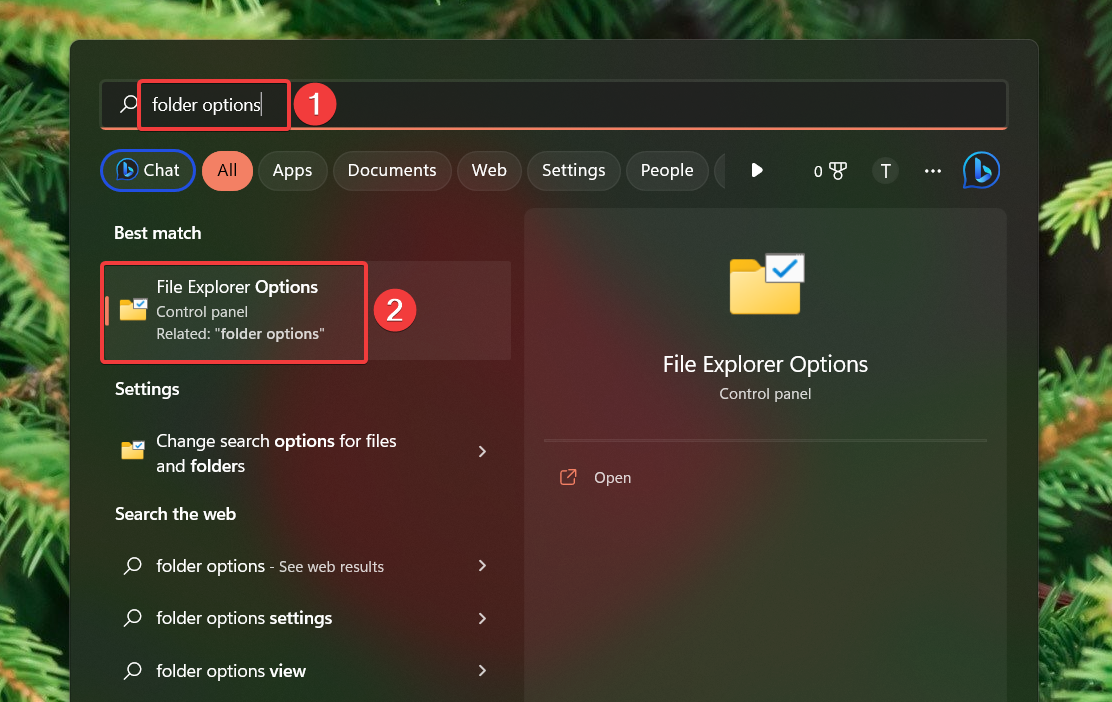1112x702 pixels.
Task: Click the 'Best match' heading
Action: [157, 233]
